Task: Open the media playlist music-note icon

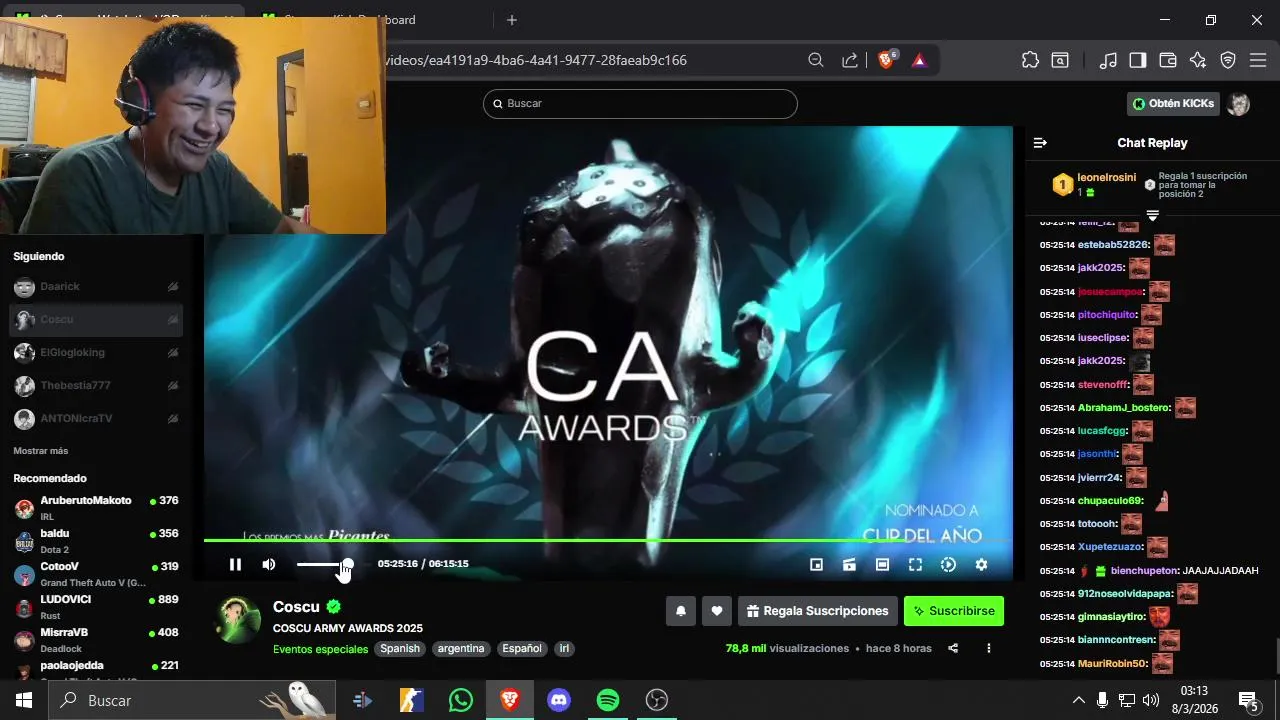Action: pos(1108,60)
